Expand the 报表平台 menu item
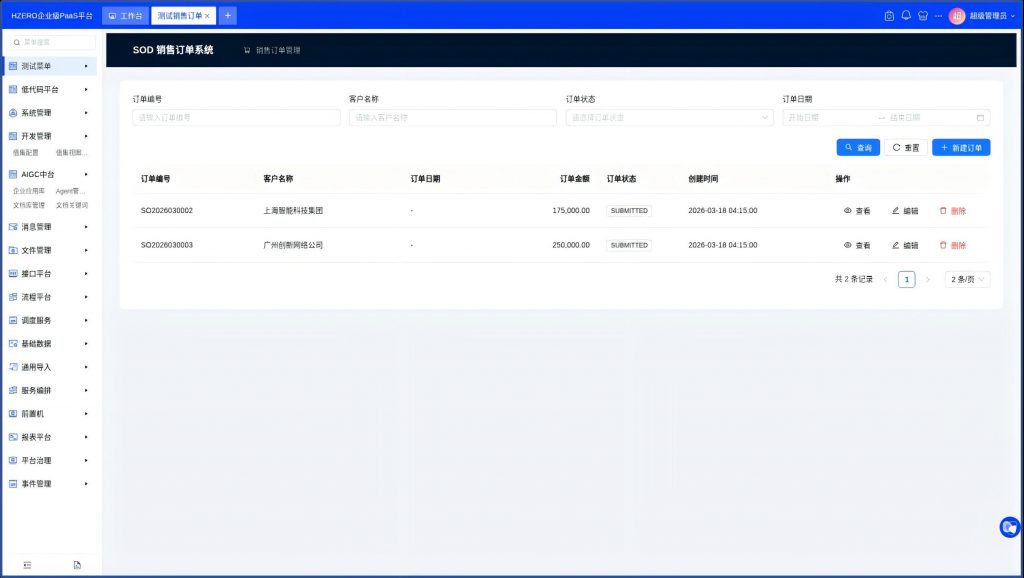The width and height of the screenshot is (1024, 578). pos(50,437)
